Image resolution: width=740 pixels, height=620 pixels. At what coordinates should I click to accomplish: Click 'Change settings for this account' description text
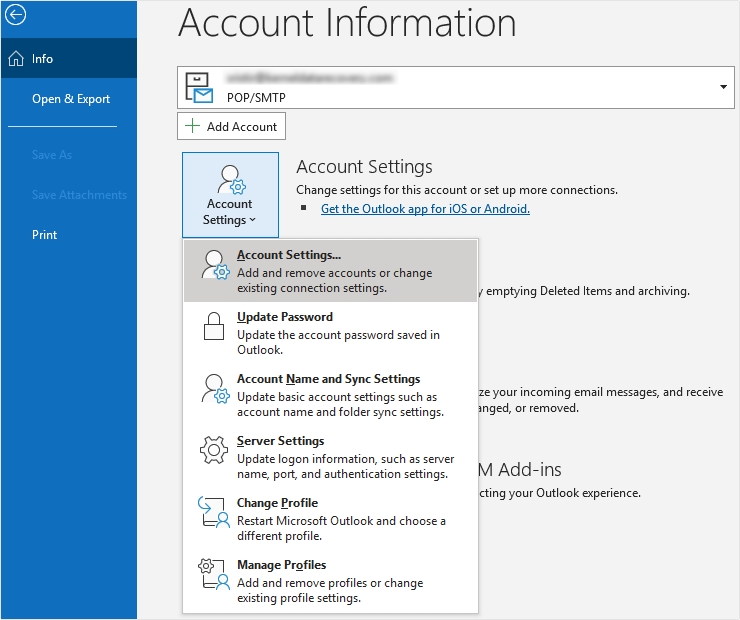click(457, 190)
